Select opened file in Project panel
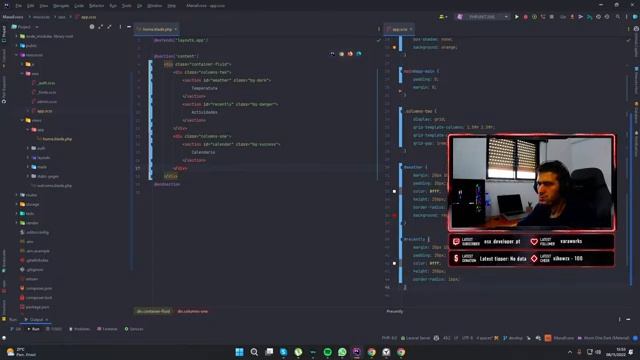 (x=92, y=27)
